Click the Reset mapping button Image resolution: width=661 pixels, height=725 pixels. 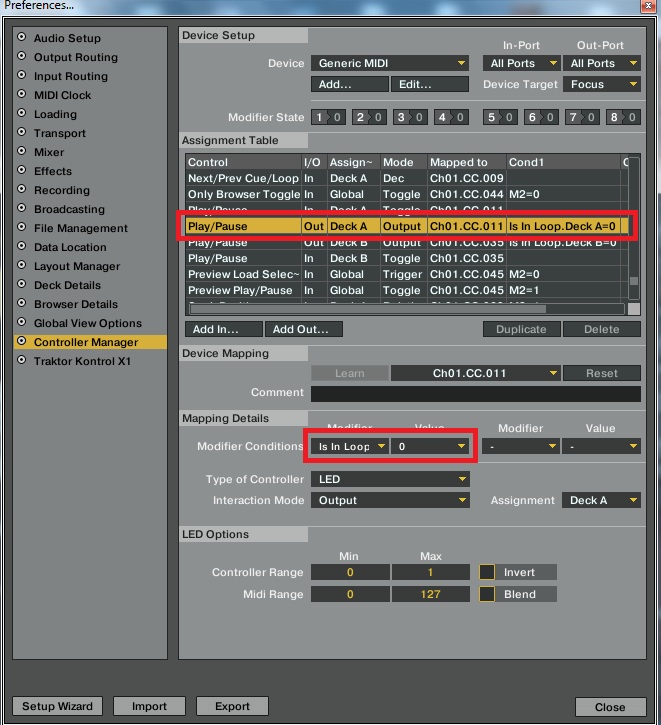(x=601, y=373)
